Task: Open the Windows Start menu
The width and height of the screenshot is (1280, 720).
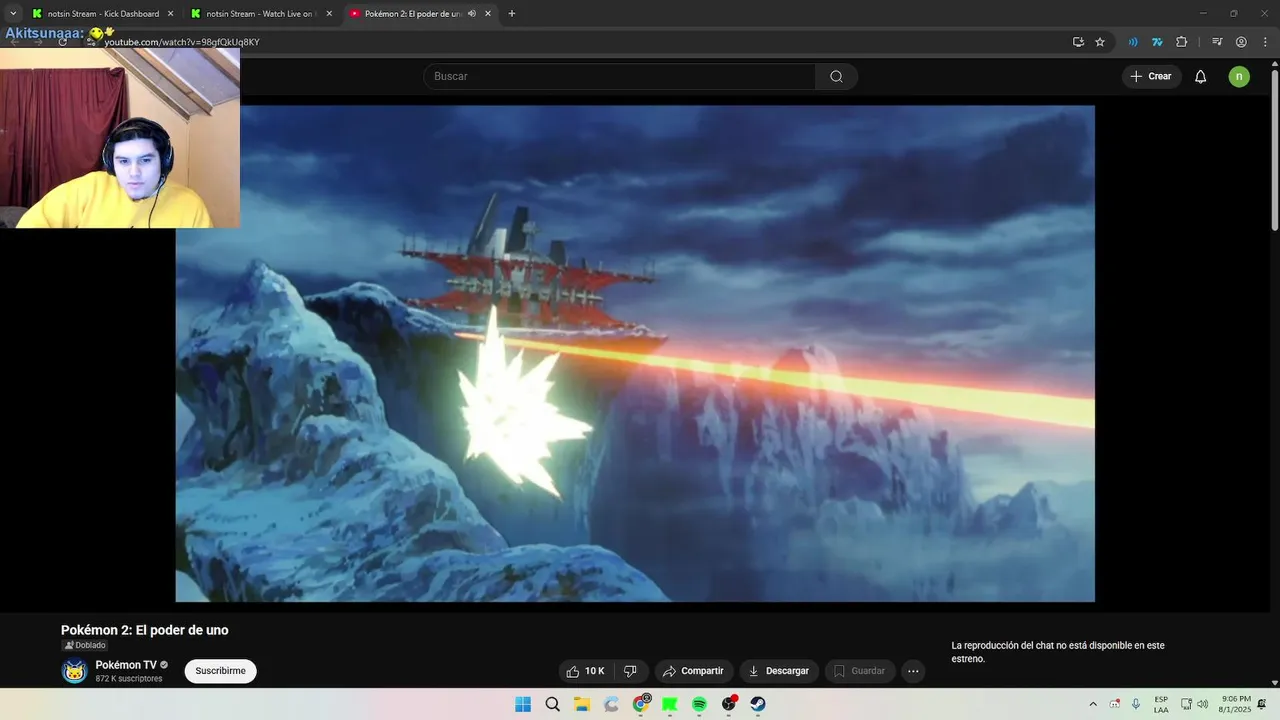Action: (523, 704)
